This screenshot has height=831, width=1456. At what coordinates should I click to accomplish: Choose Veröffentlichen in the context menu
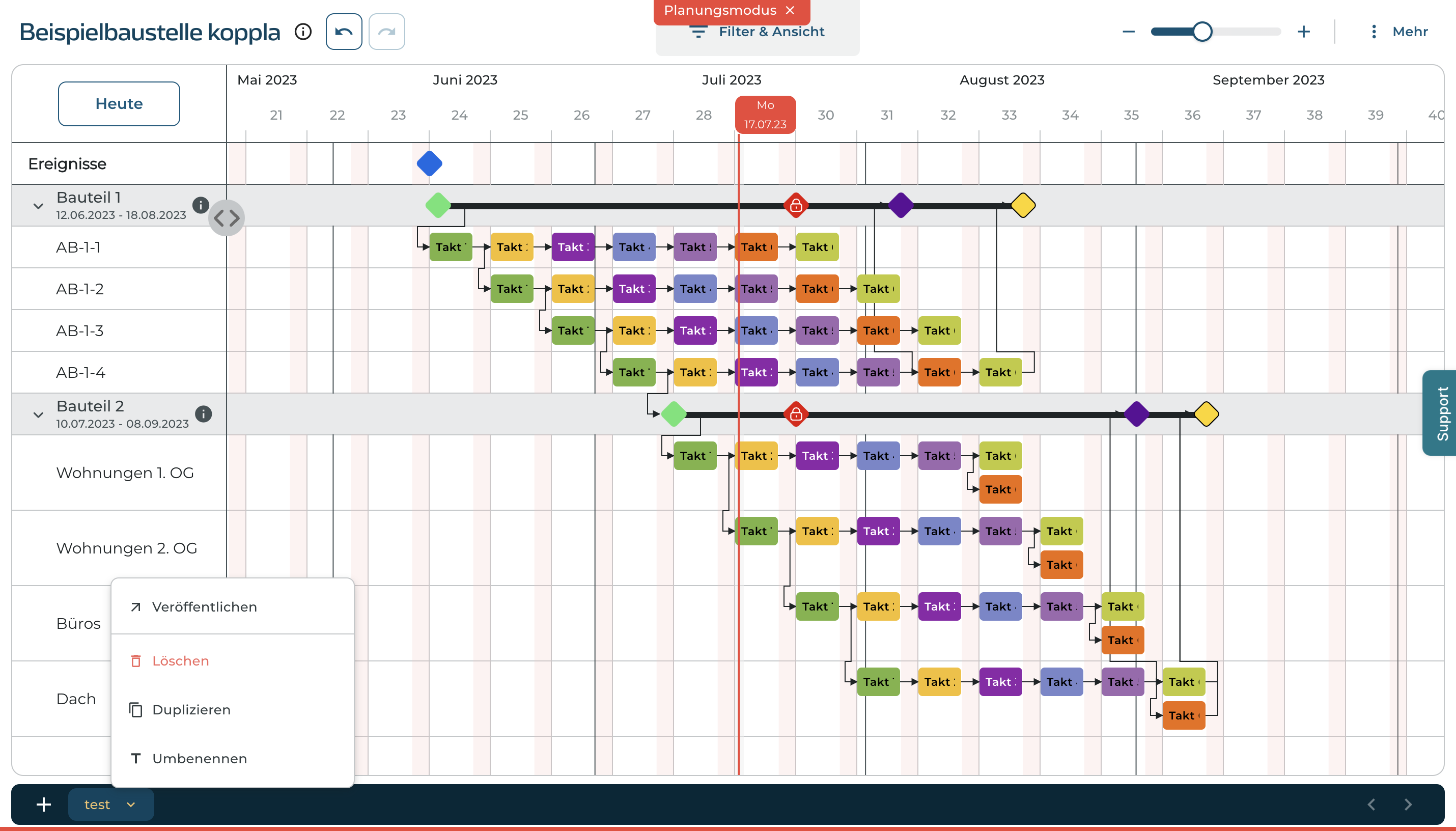click(x=233, y=606)
